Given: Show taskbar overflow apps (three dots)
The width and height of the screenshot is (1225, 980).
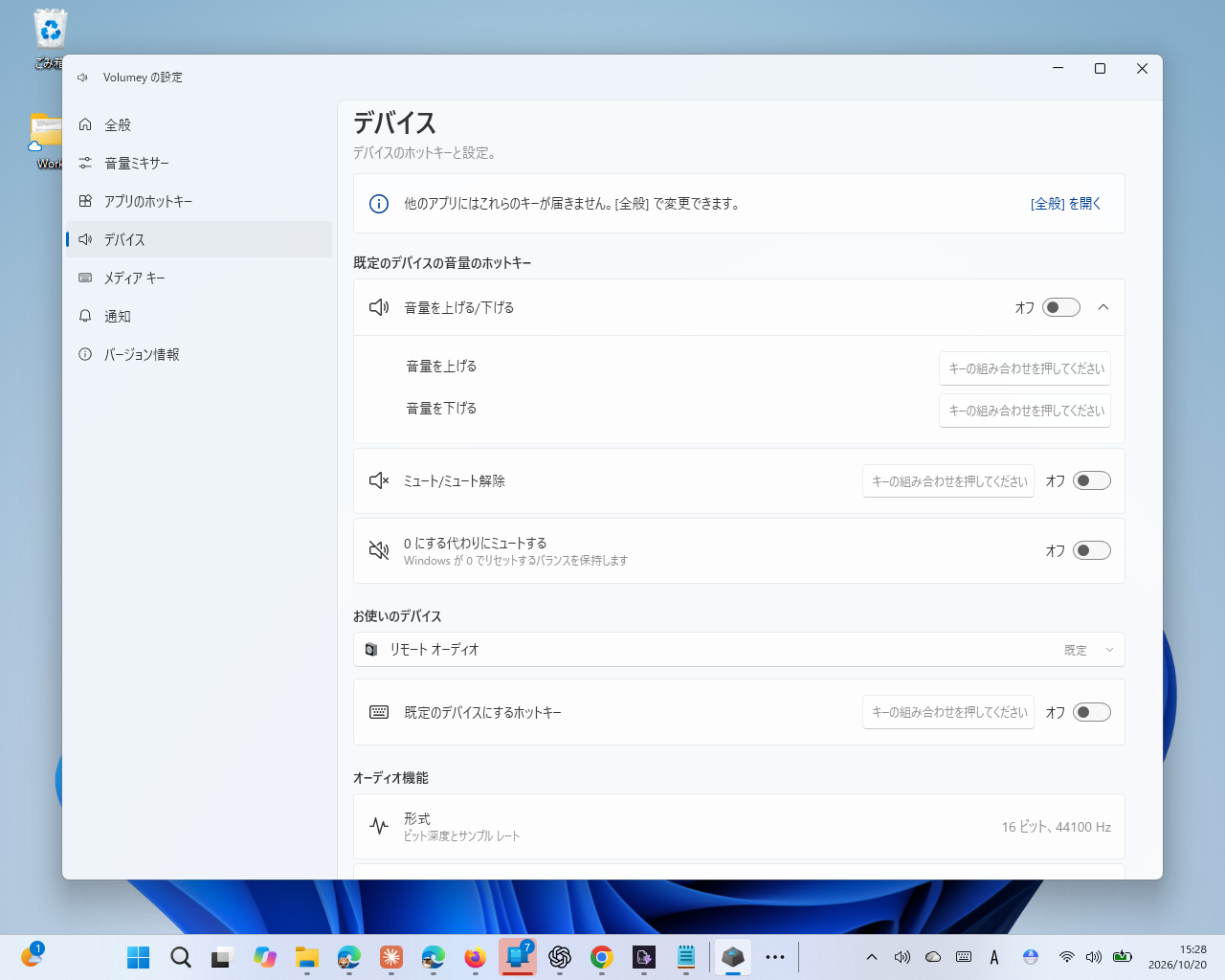Looking at the screenshot, I should [x=775, y=957].
